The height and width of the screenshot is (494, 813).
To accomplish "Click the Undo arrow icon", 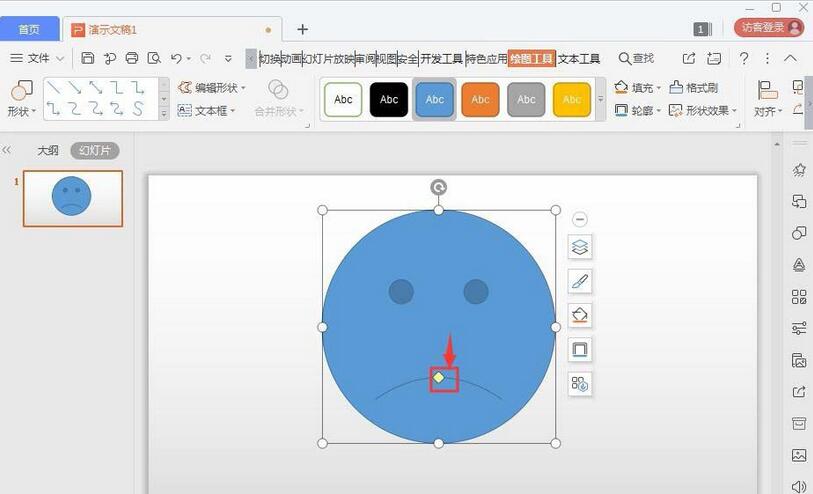I will (x=176, y=58).
